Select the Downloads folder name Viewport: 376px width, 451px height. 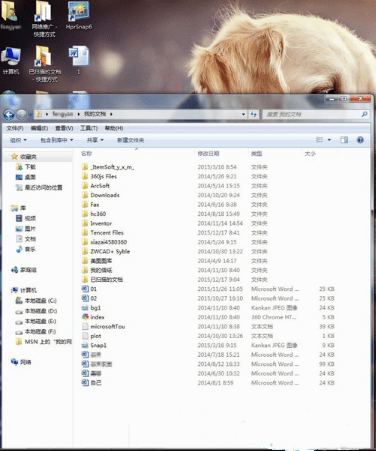[105, 195]
